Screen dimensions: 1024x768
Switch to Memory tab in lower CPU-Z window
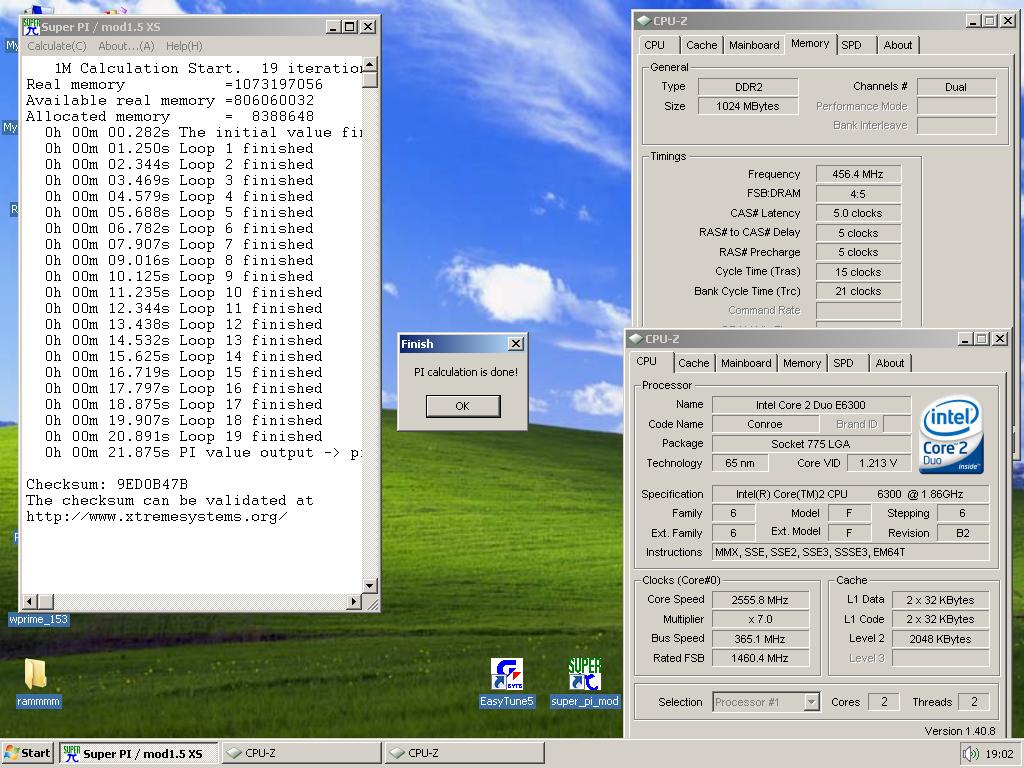click(802, 363)
